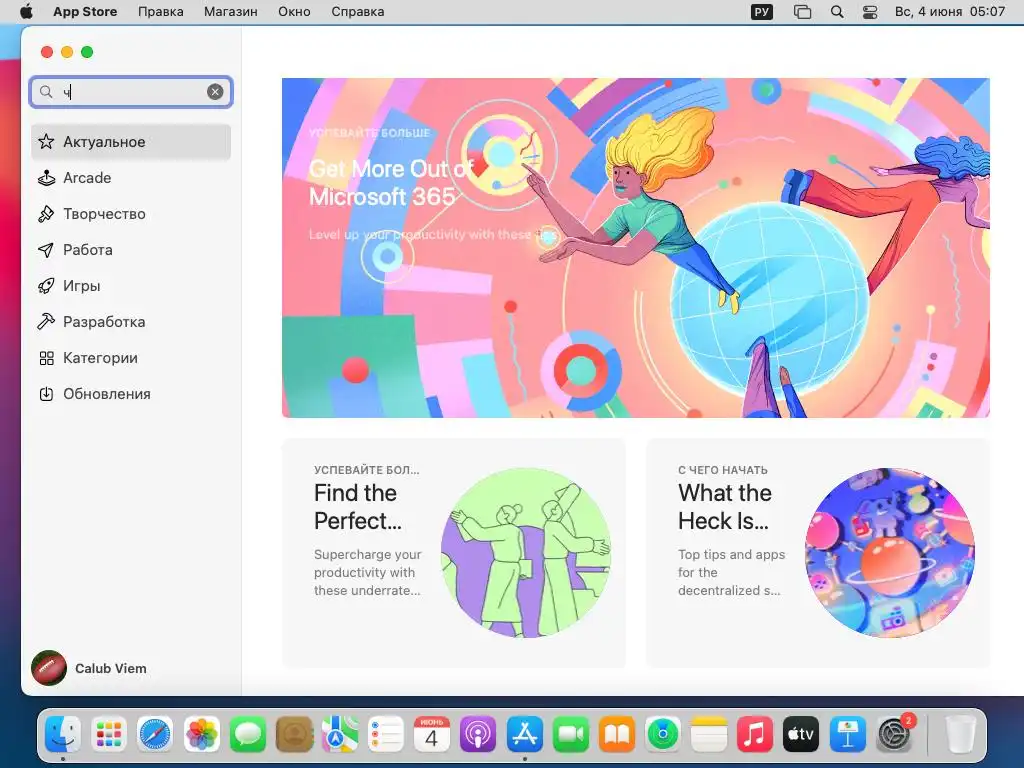Image resolution: width=1024 pixels, height=768 pixels.
Task: Click the planet illustration circular artwork
Action: click(x=890, y=552)
